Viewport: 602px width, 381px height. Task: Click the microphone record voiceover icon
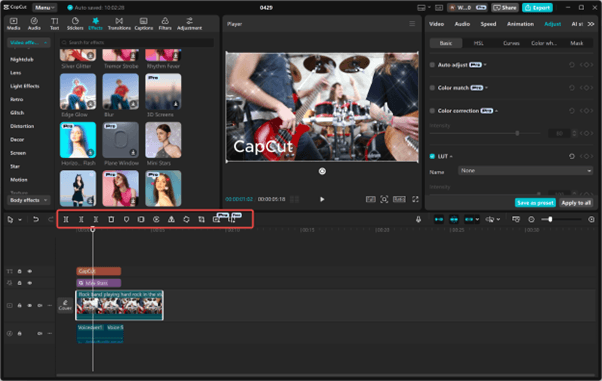pos(418,219)
